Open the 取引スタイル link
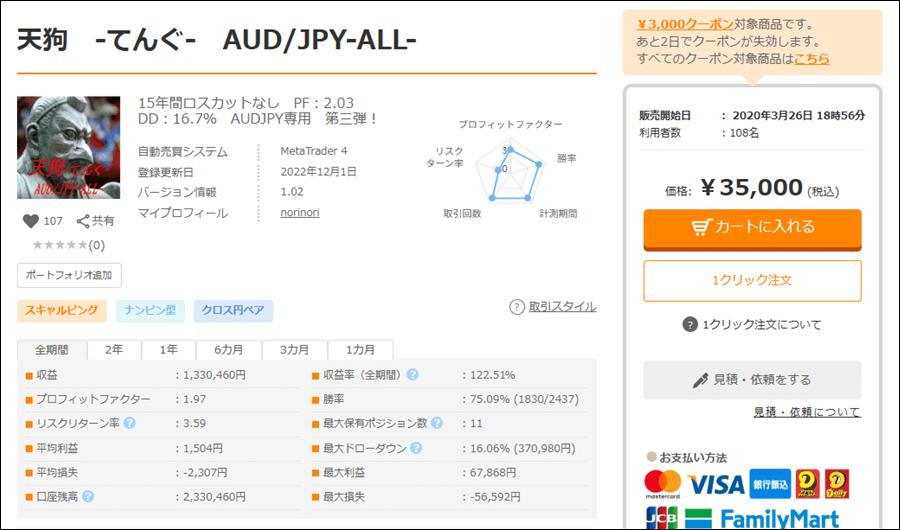900x530 pixels. [x=562, y=307]
